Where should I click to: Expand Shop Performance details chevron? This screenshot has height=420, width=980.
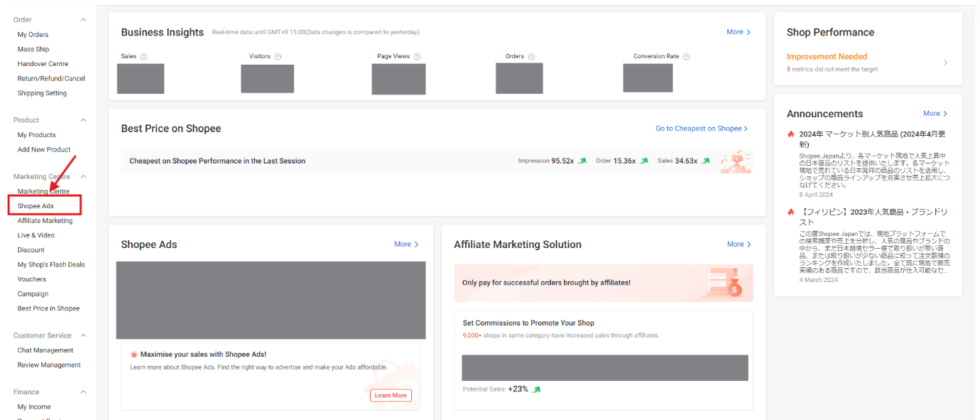pos(946,62)
